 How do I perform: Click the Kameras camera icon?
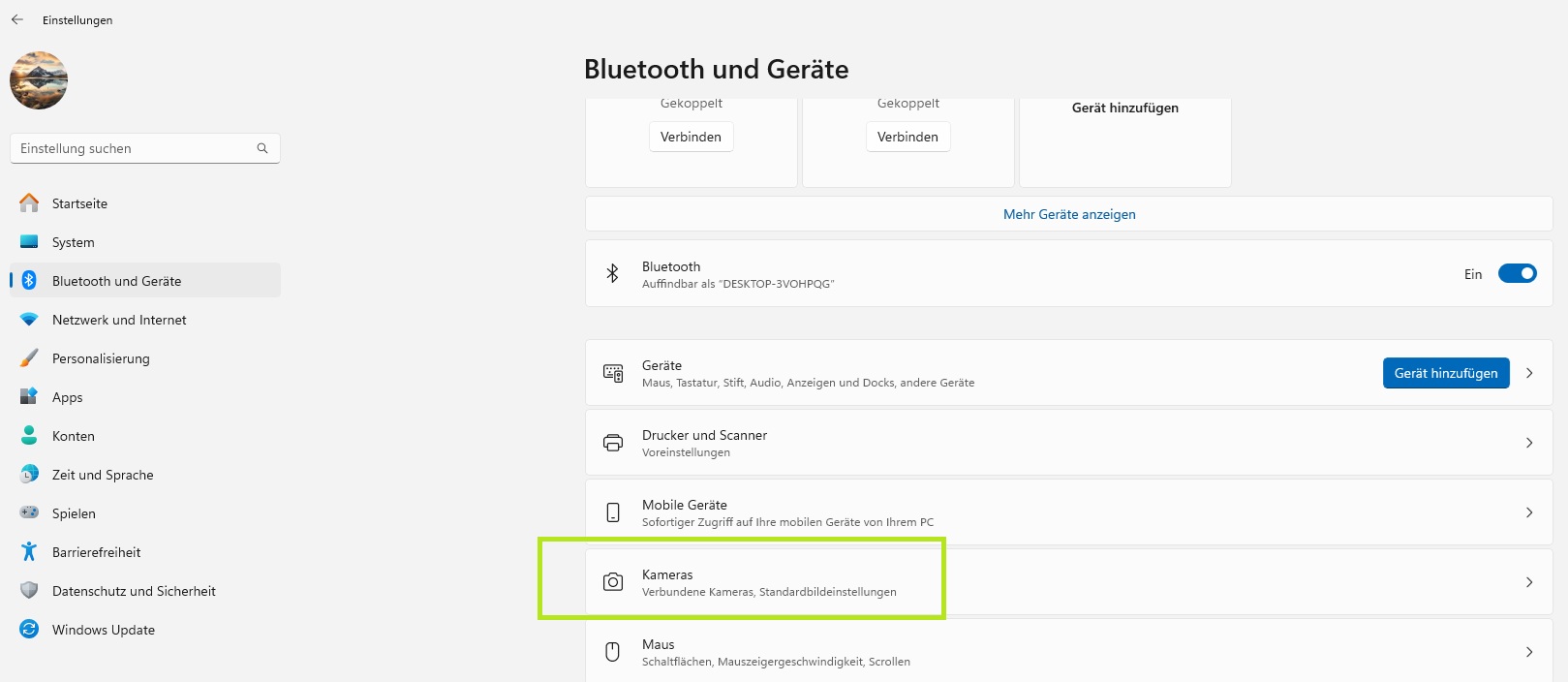point(613,582)
